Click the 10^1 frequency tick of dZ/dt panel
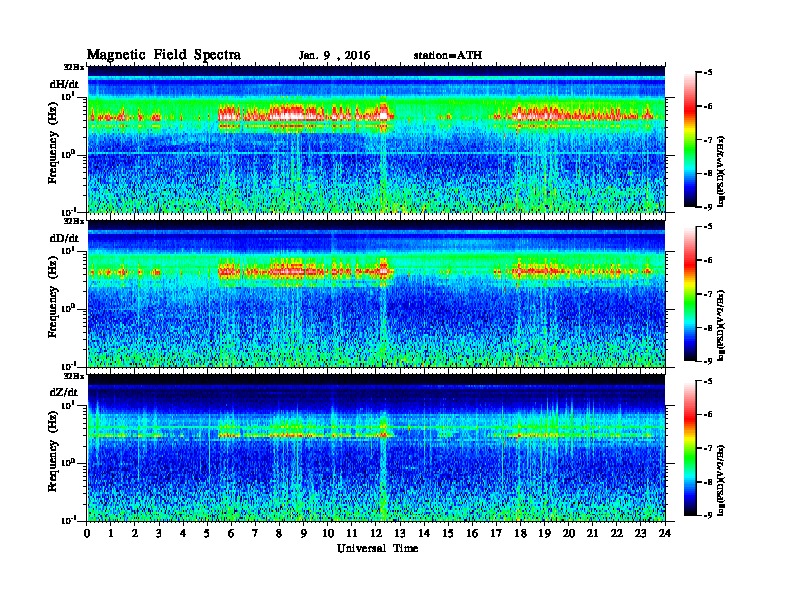This screenshot has height=612, width=792. pyautogui.click(x=70, y=405)
